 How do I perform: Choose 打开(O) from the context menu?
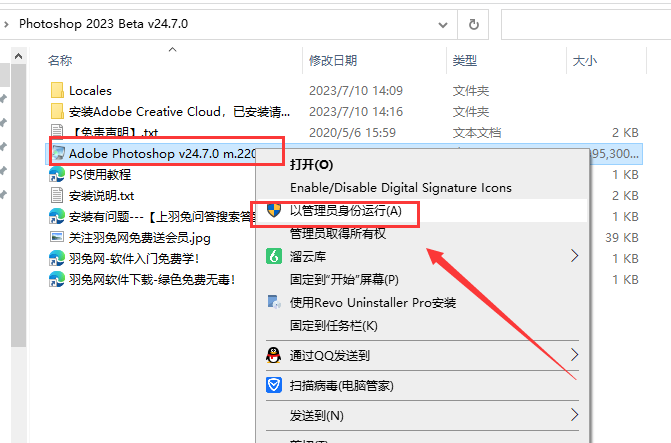pos(312,165)
